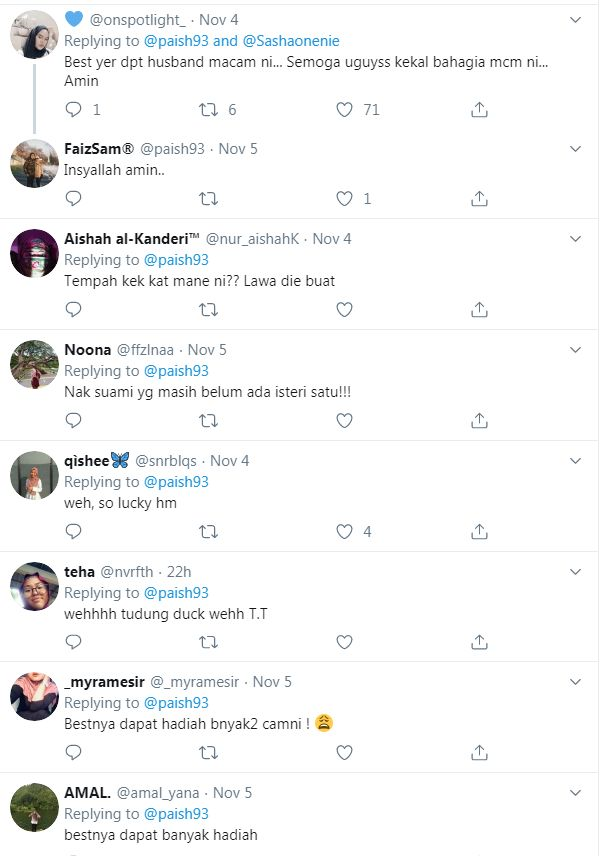The image size is (600, 856).
Task: Reply to Noona's tweet
Action: point(73,421)
